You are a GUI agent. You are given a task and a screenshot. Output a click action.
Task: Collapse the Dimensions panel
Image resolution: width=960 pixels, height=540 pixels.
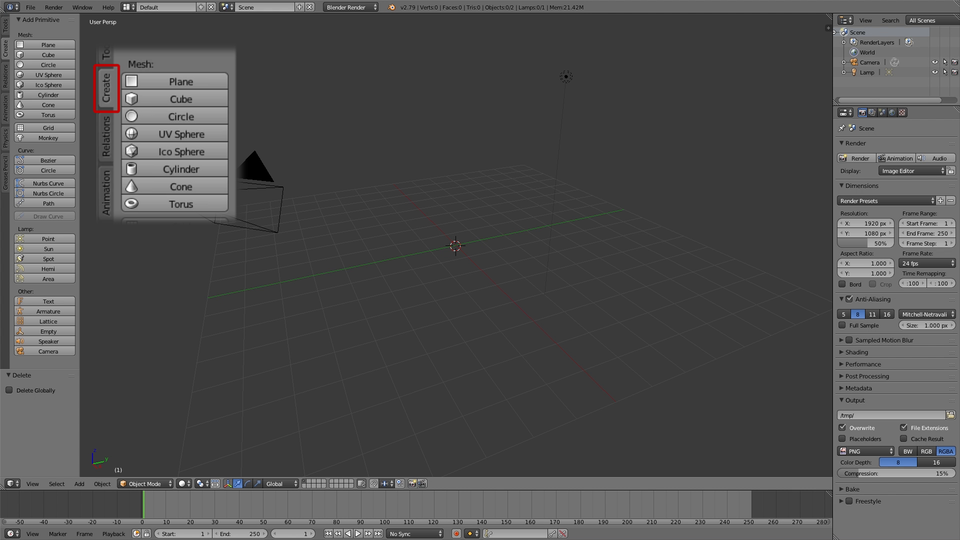point(861,186)
